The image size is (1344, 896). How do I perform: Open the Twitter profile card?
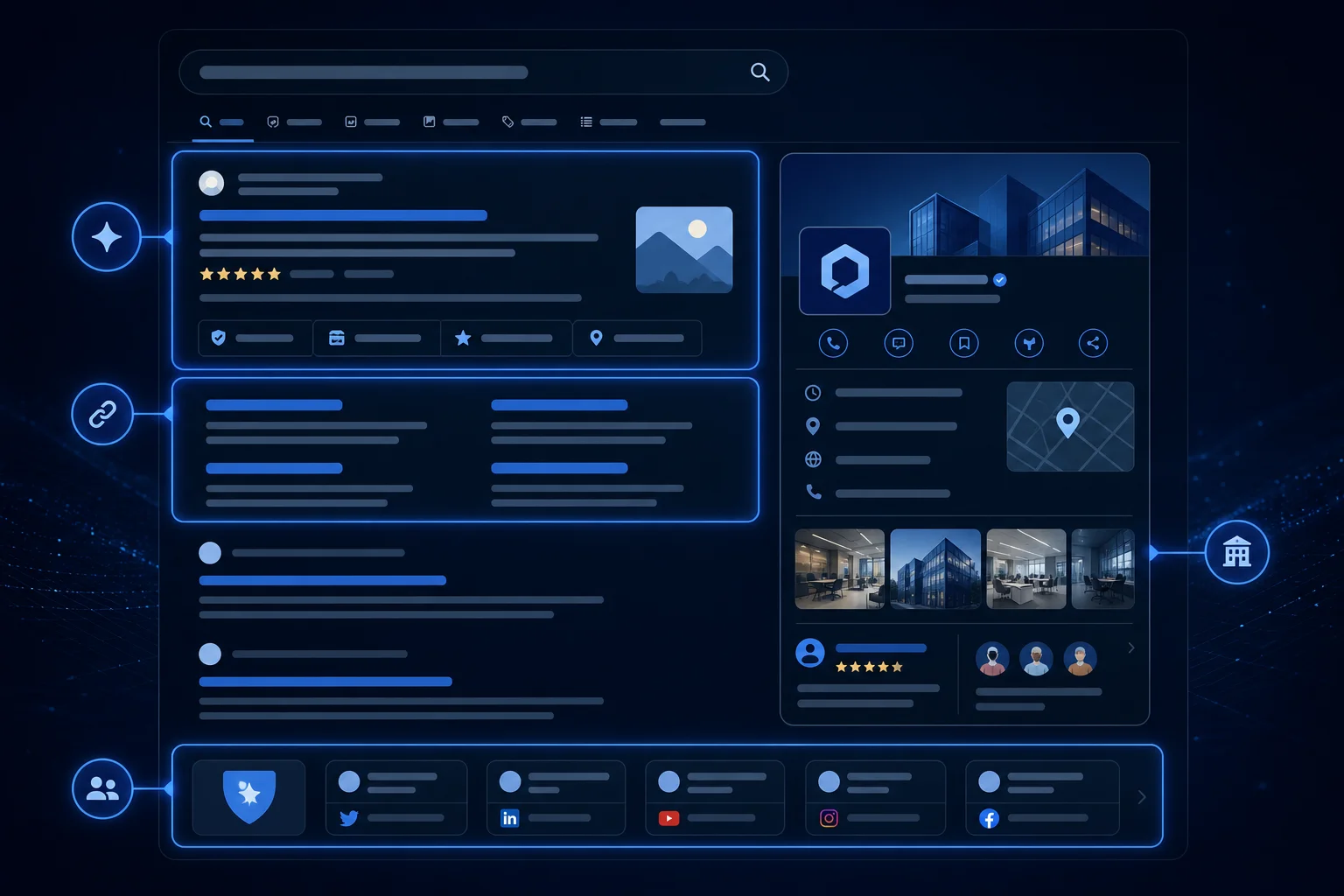pos(396,797)
